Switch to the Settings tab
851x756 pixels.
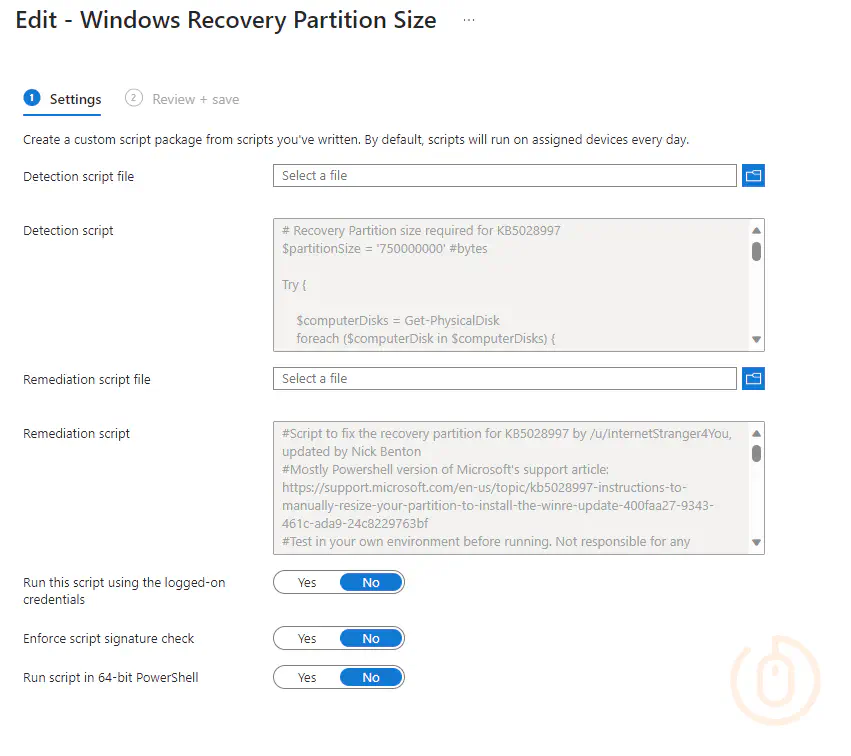click(x=75, y=99)
